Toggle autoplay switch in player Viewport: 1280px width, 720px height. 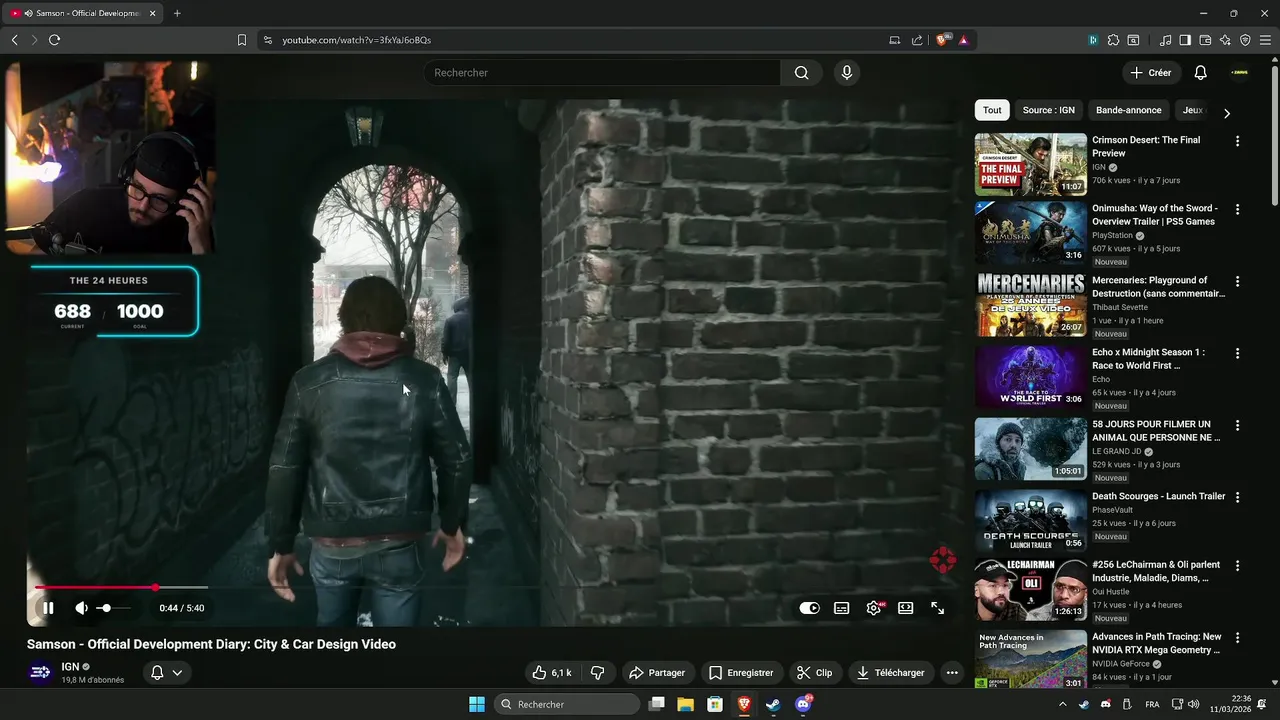coord(809,608)
